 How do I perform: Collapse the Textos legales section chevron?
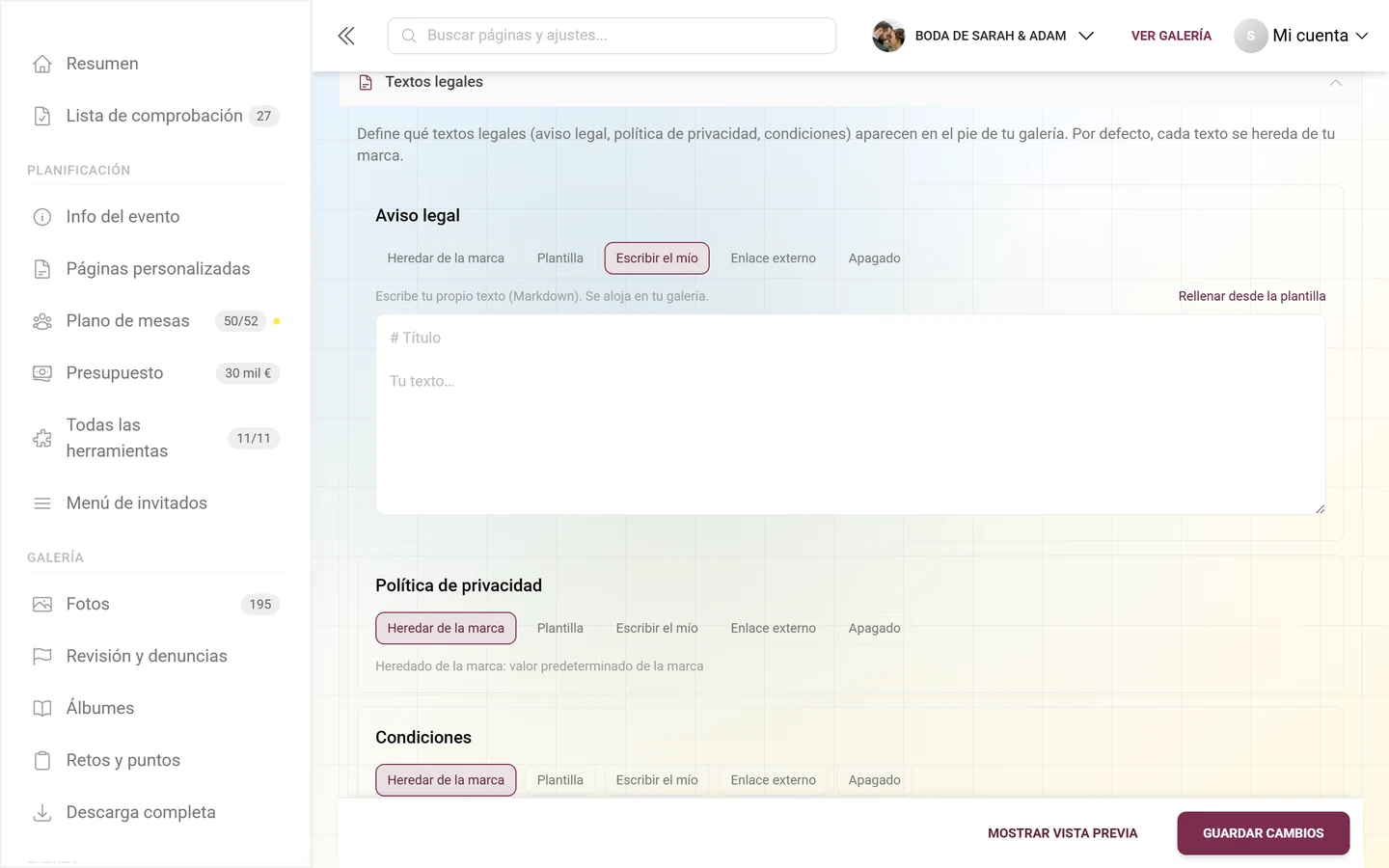tap(1336, 82)
